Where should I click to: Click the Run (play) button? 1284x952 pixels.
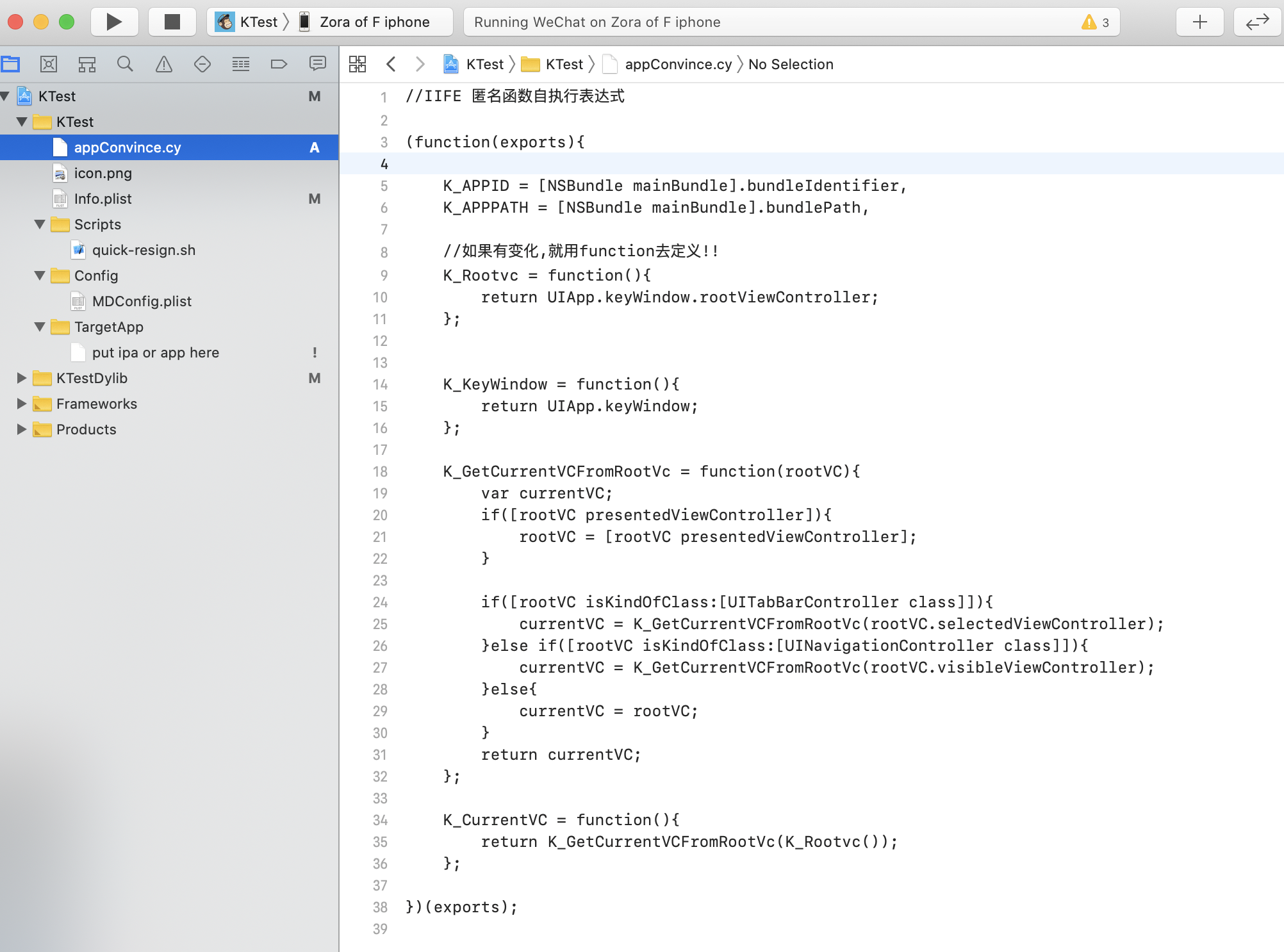[x=114, y=22]
